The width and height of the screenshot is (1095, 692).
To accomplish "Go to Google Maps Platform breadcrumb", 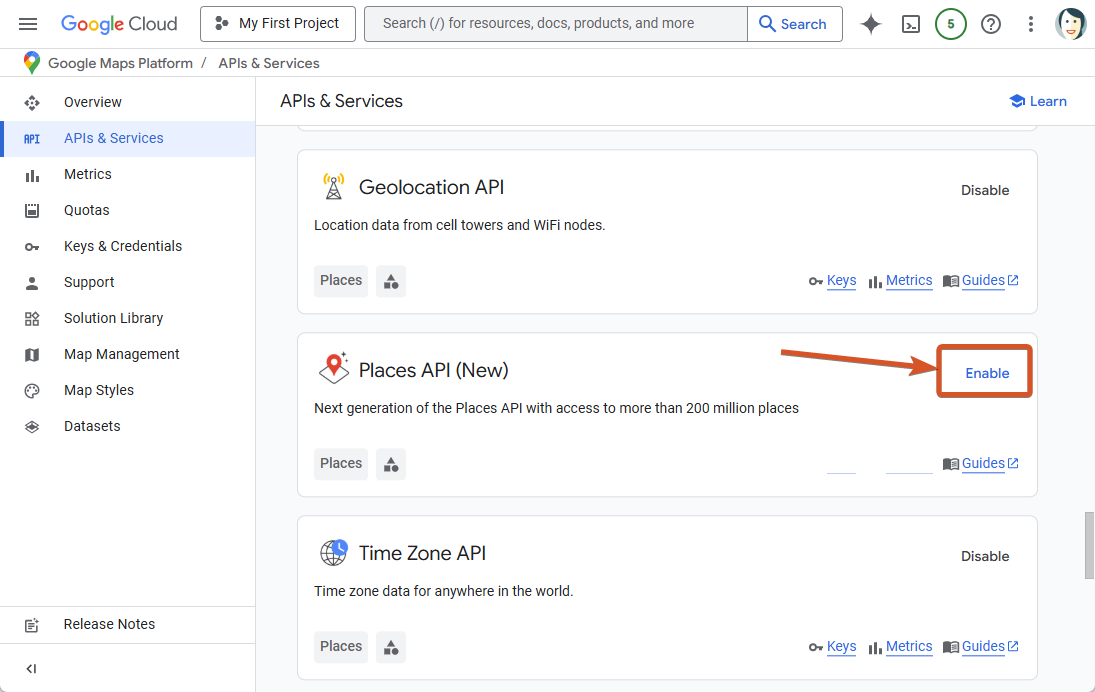I will tap(120, 64).
